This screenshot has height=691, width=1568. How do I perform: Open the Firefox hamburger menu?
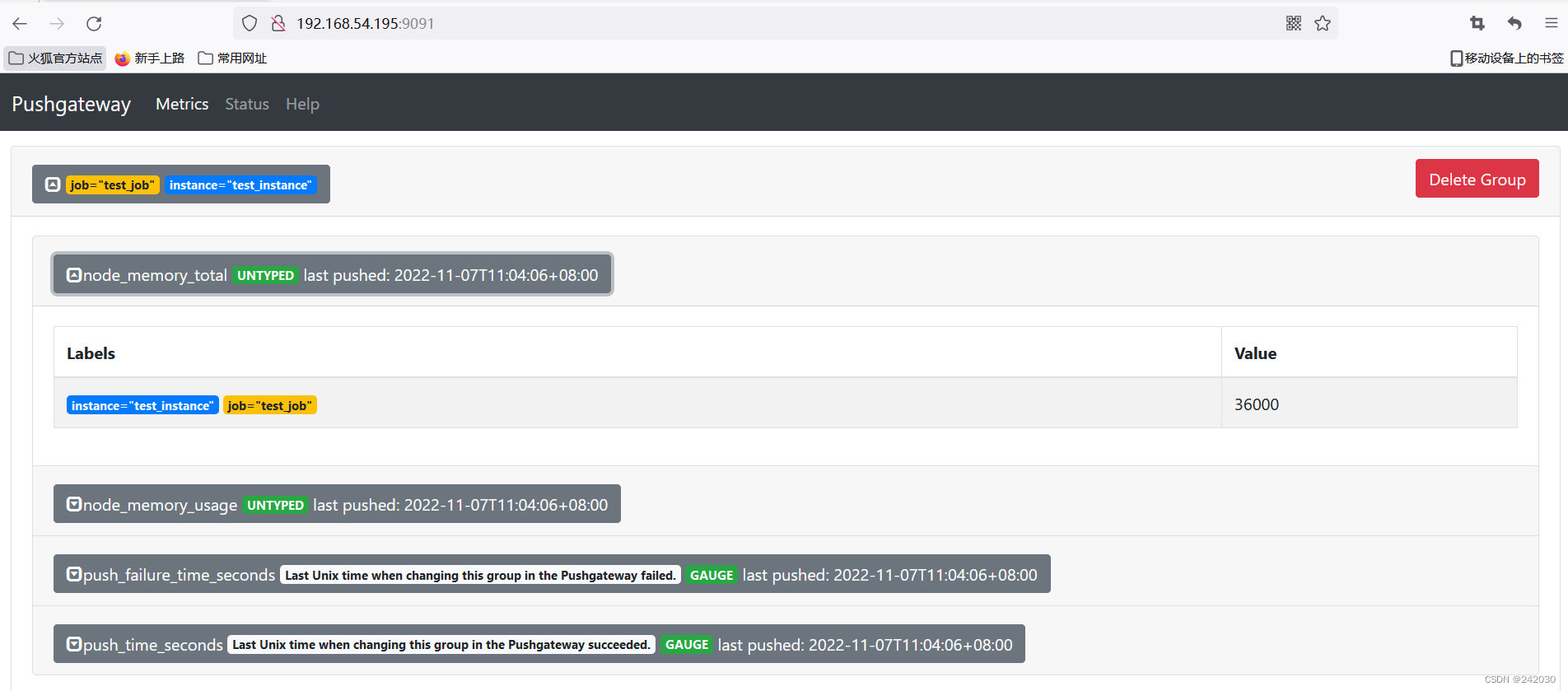(x=1552, y=23)
